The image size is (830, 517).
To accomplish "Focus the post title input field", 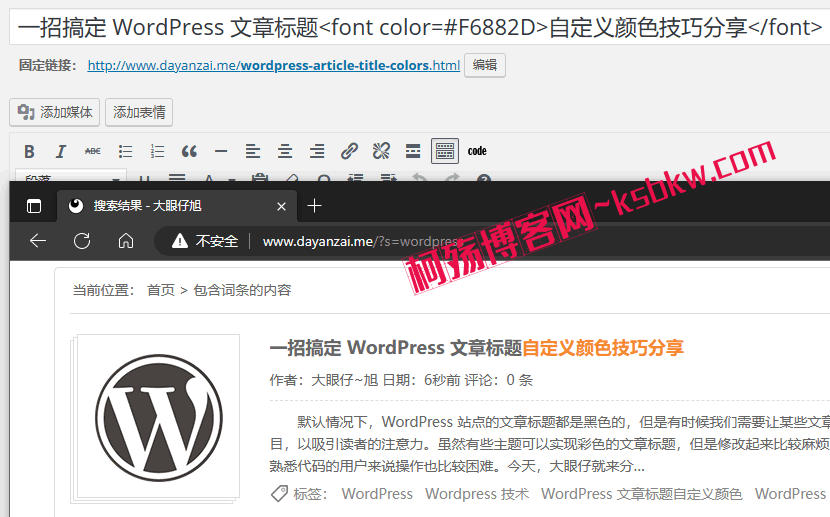I will click(419, 27).
